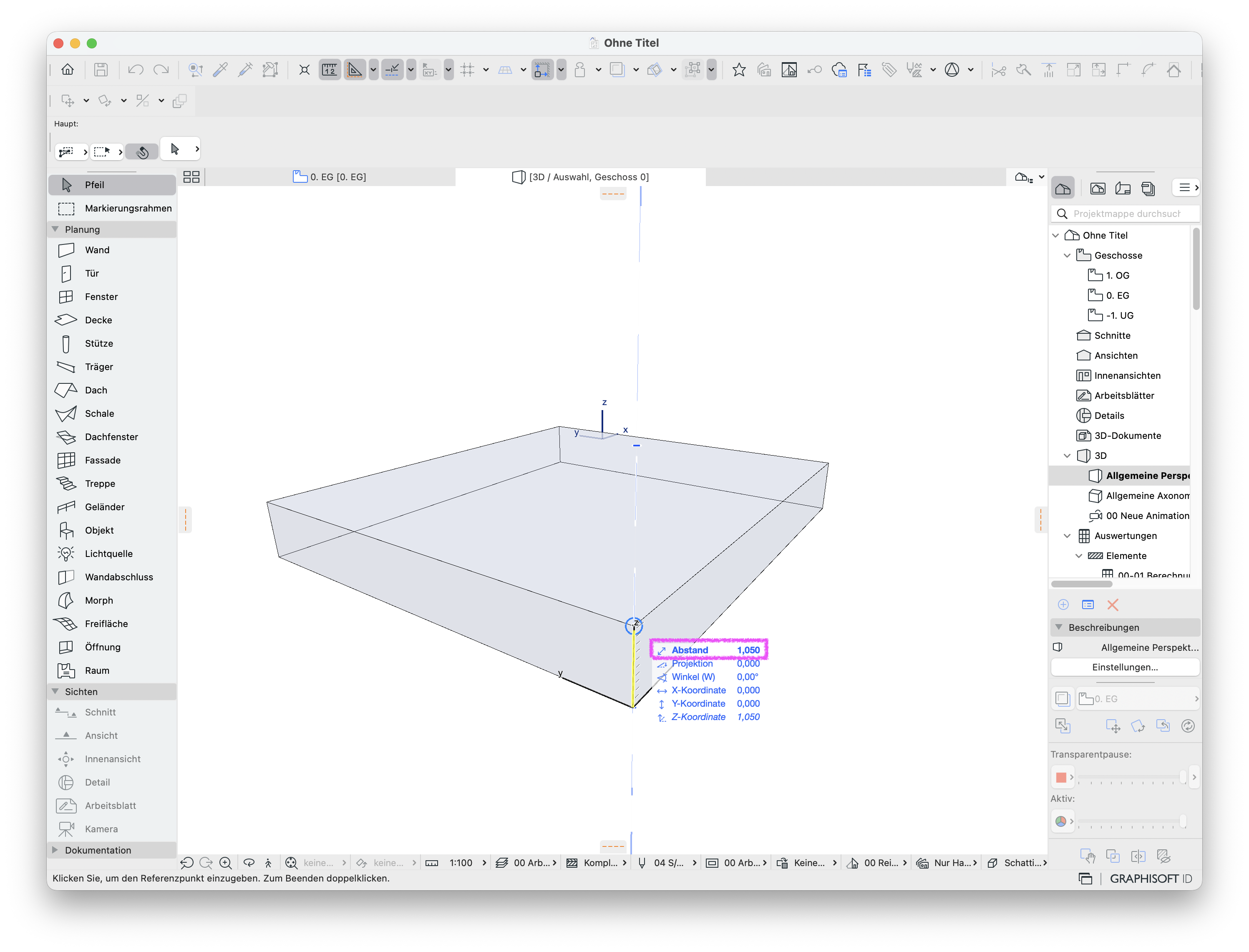
Task: Select the Schale tool
Action: 112,414
